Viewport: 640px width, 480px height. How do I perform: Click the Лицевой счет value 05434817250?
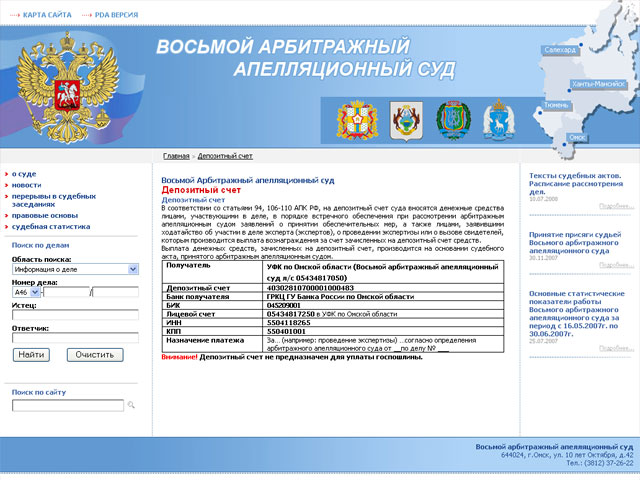click(x=291, y=314)
